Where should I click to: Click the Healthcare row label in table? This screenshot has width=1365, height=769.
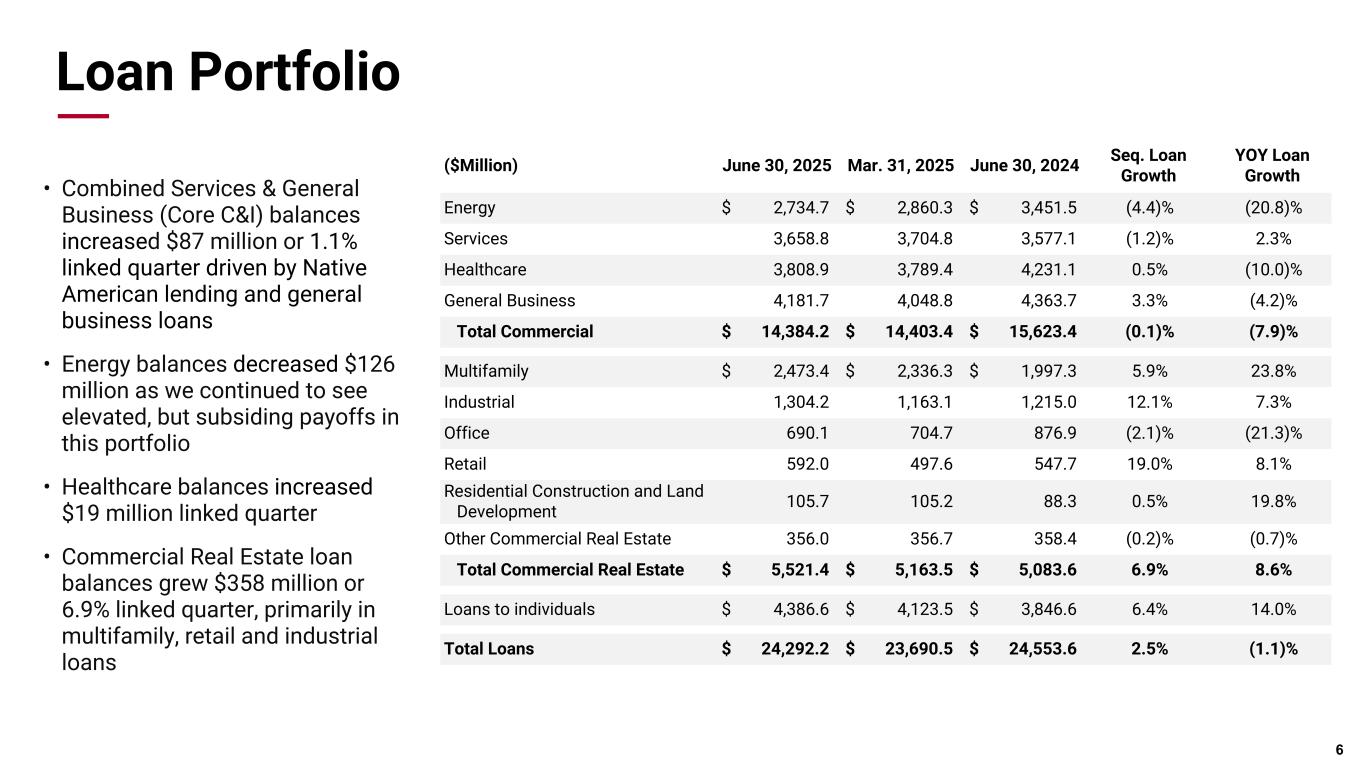coord(485,270)
